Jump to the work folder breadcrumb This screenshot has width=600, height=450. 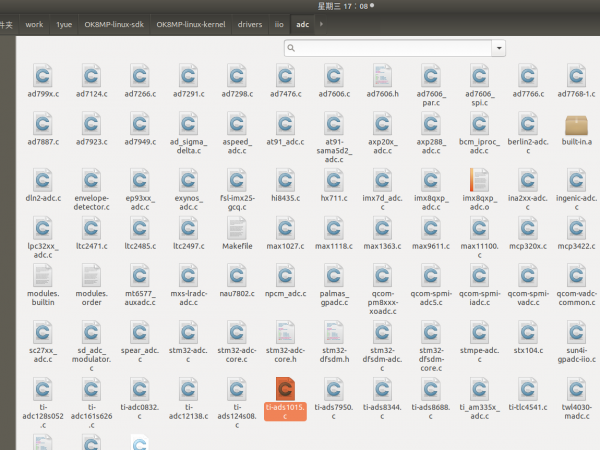[34, 23]
